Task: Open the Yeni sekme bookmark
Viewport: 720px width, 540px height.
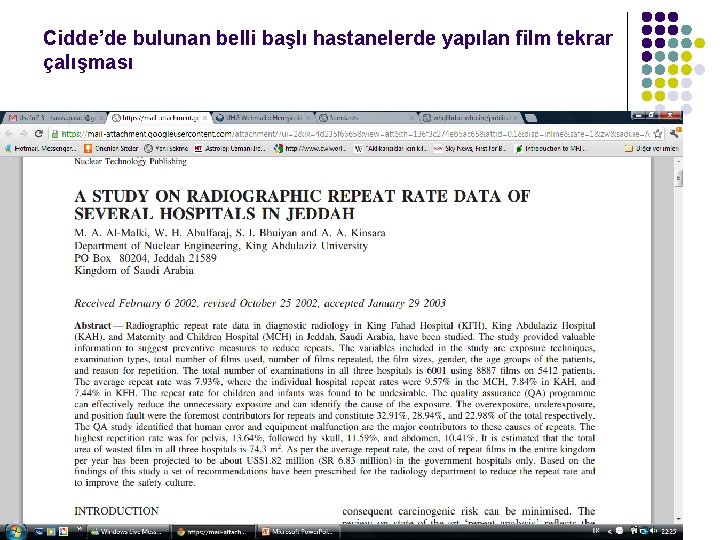Action: click(x=166, y=148)
